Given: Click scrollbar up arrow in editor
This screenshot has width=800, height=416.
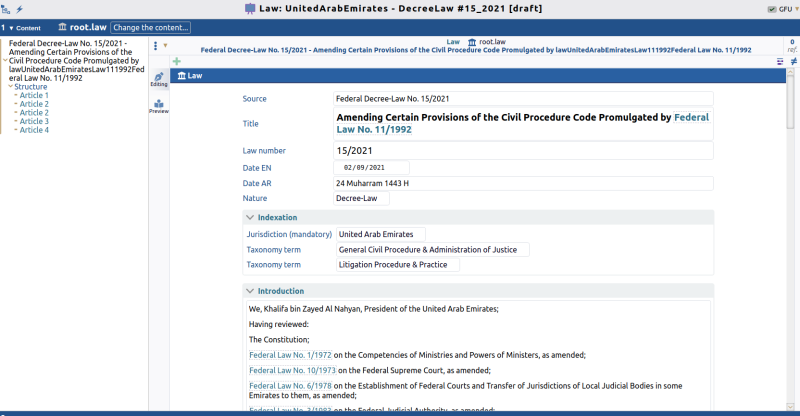Looking at the screenshot, I should [x=790, y=72].
